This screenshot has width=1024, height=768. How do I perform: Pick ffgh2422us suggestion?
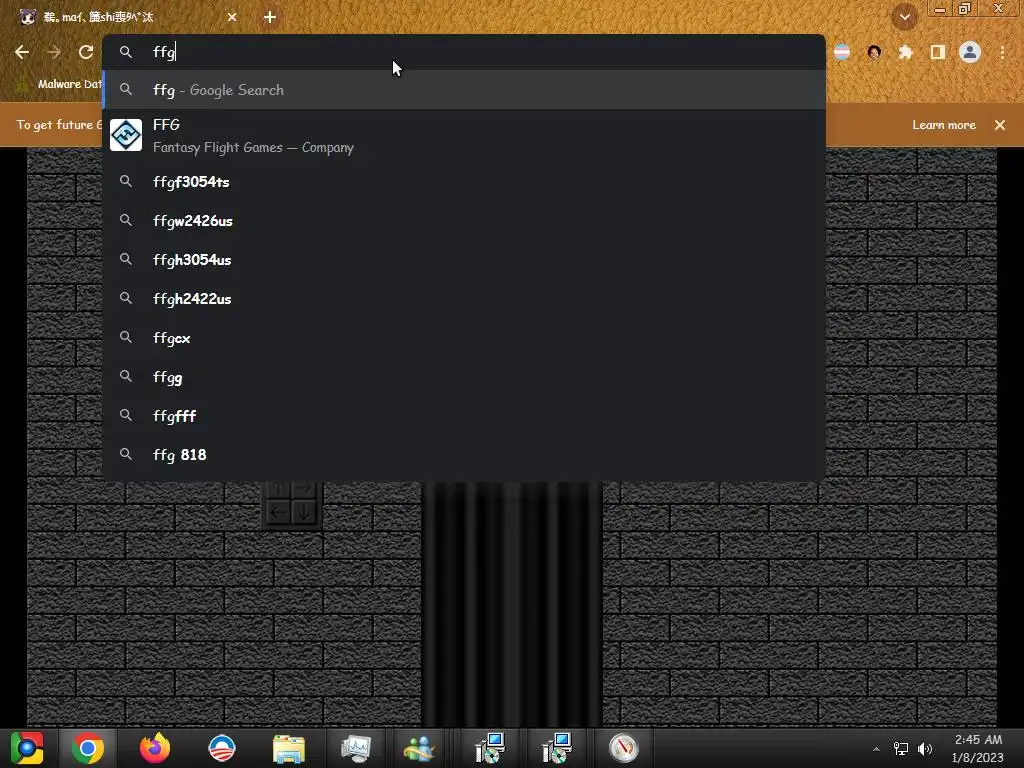pyautogui.click(x=464, y=298)
